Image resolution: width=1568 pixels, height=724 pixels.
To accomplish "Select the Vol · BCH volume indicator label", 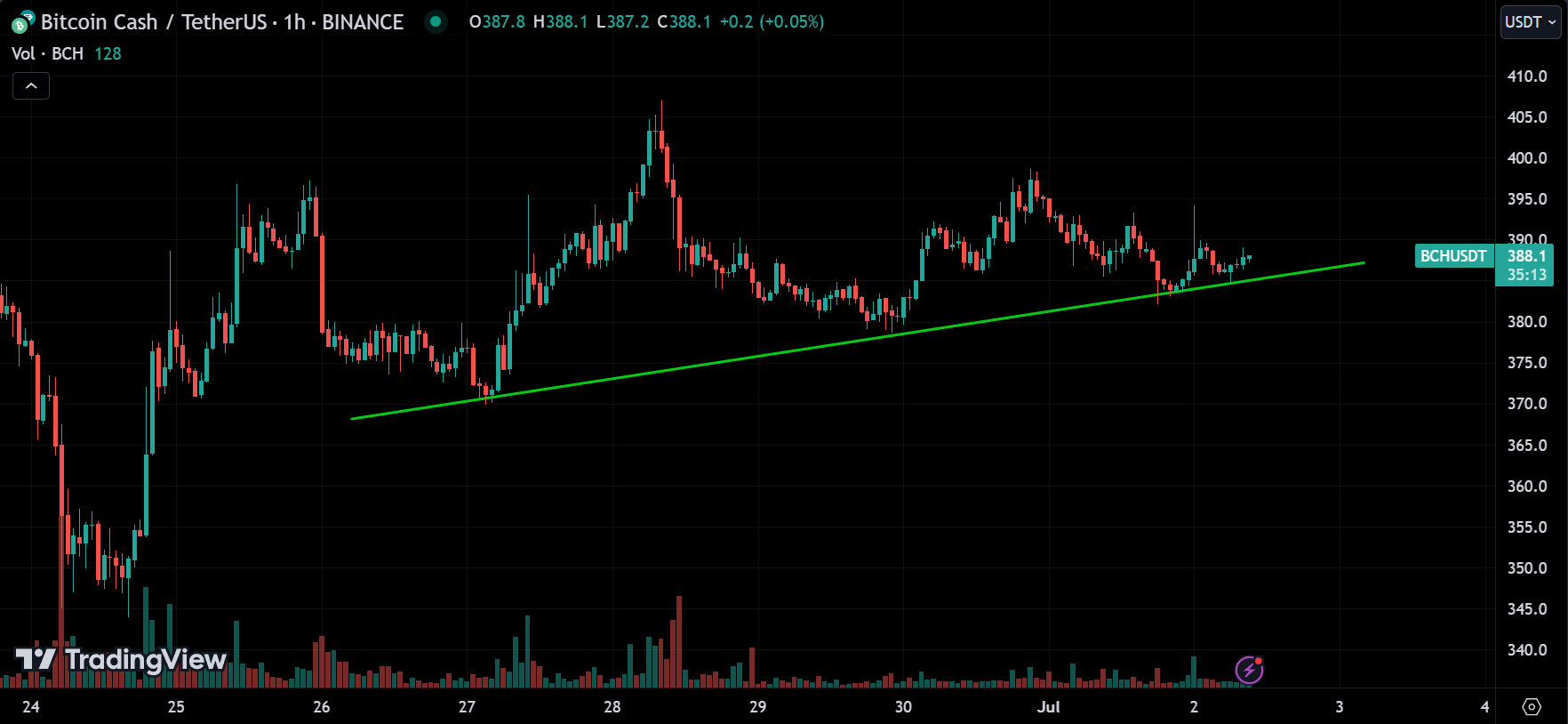I will pyautogui.click(x=47, y=53).
